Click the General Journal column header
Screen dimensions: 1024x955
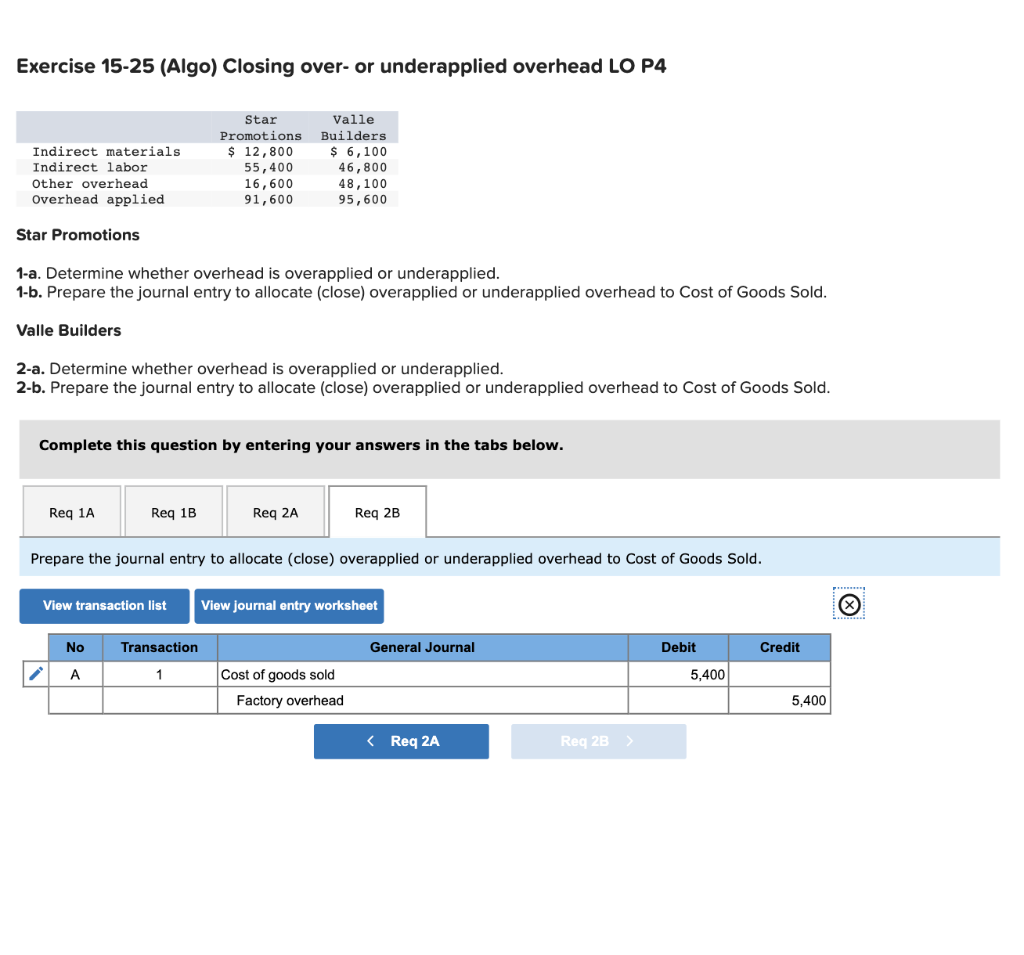422,647
